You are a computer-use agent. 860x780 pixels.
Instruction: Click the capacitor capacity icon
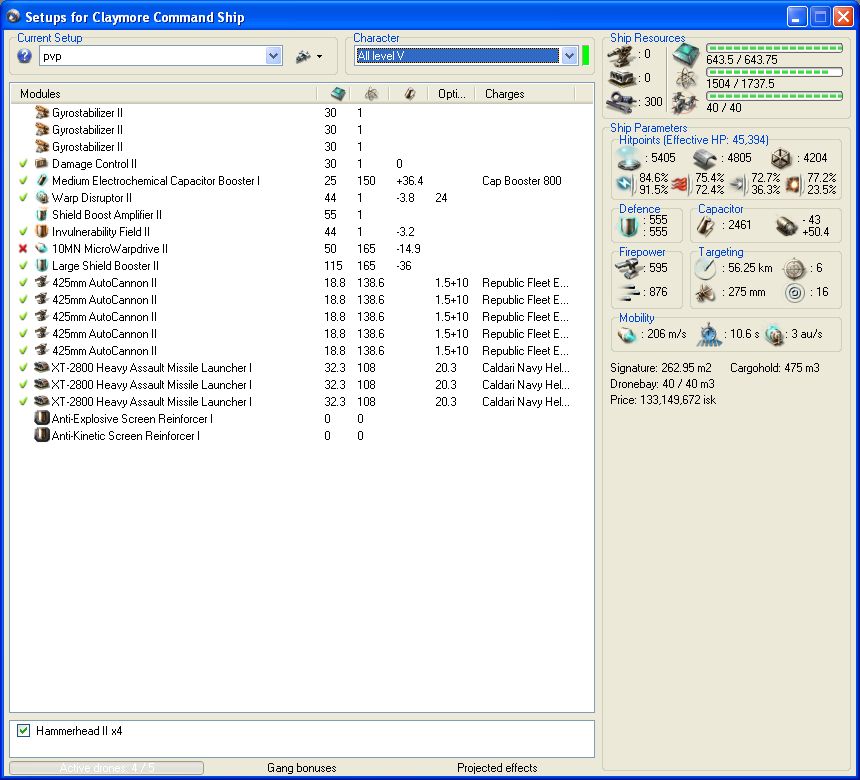[x=705, y=225]
